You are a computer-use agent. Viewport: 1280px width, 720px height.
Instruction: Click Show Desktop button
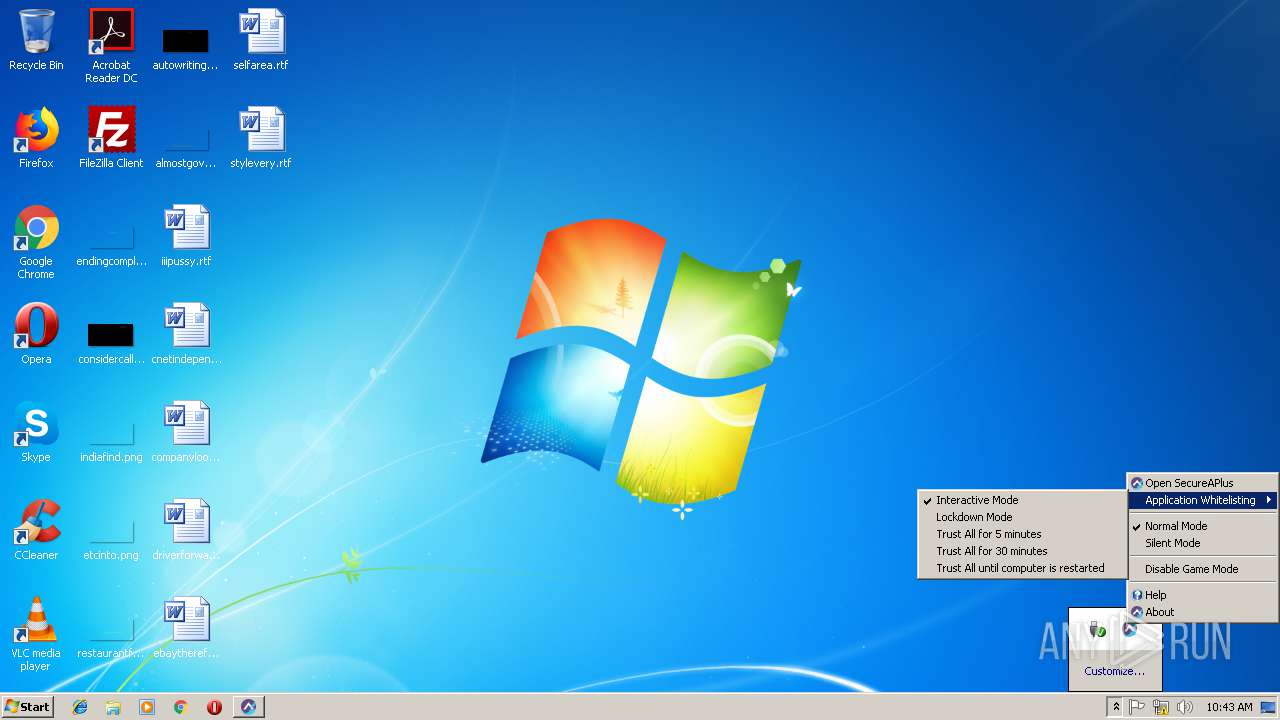point(1268,707)
